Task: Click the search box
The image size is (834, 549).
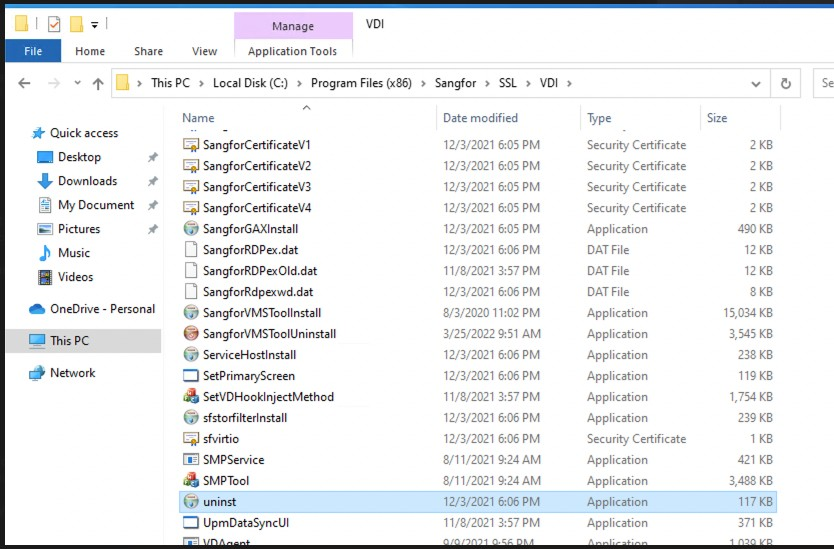Action: tap(824, 84)
